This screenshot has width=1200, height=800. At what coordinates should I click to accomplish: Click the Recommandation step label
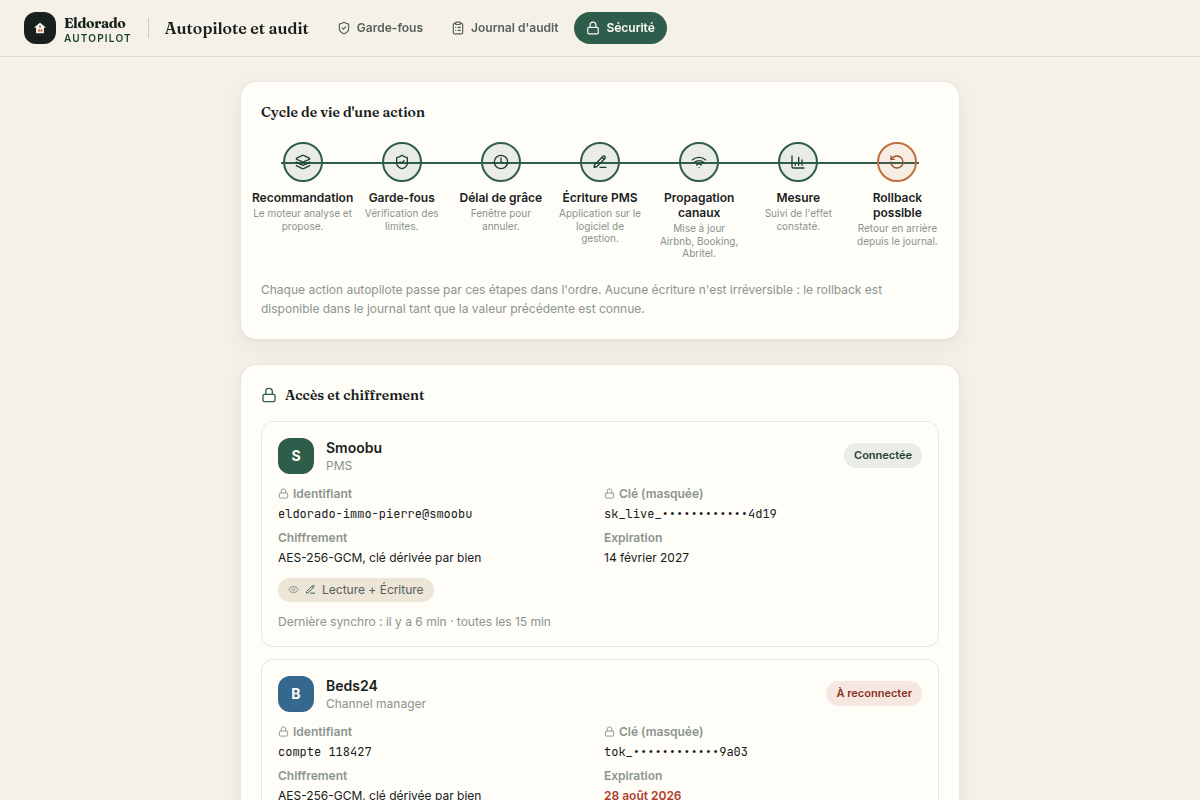pyautogui.click(x=303, y=198)
